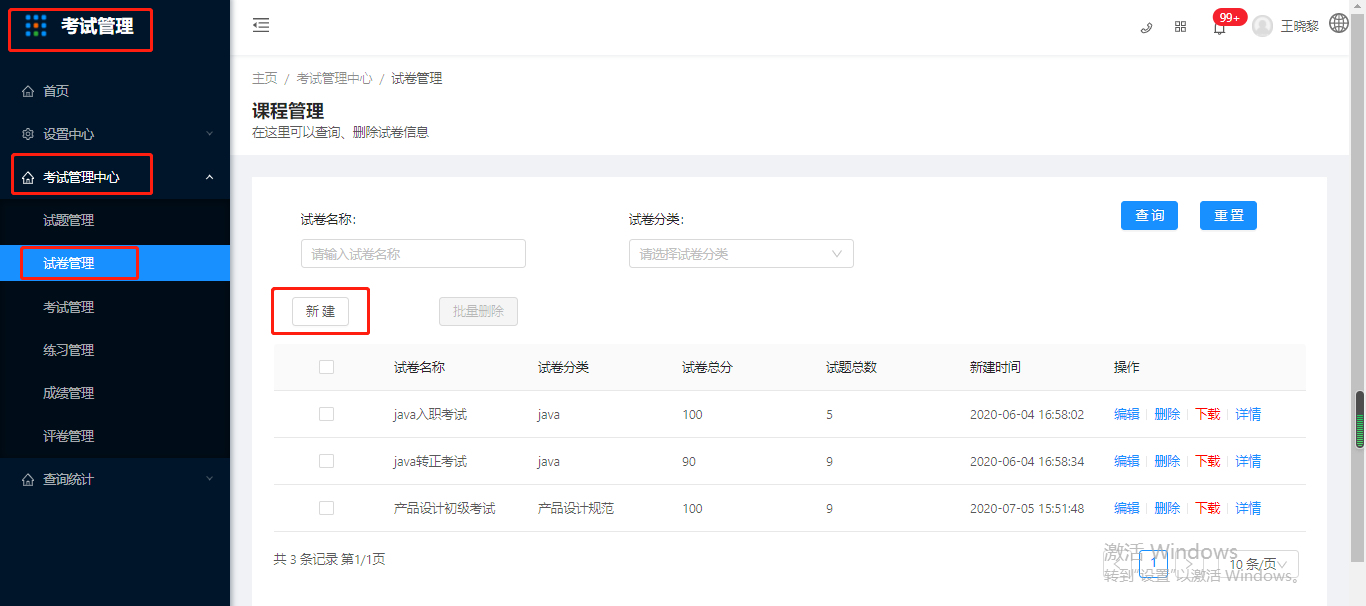Click 考试管理中心 in the breadcrumb
Viewport: 1366px width, 606px height.
334,78
